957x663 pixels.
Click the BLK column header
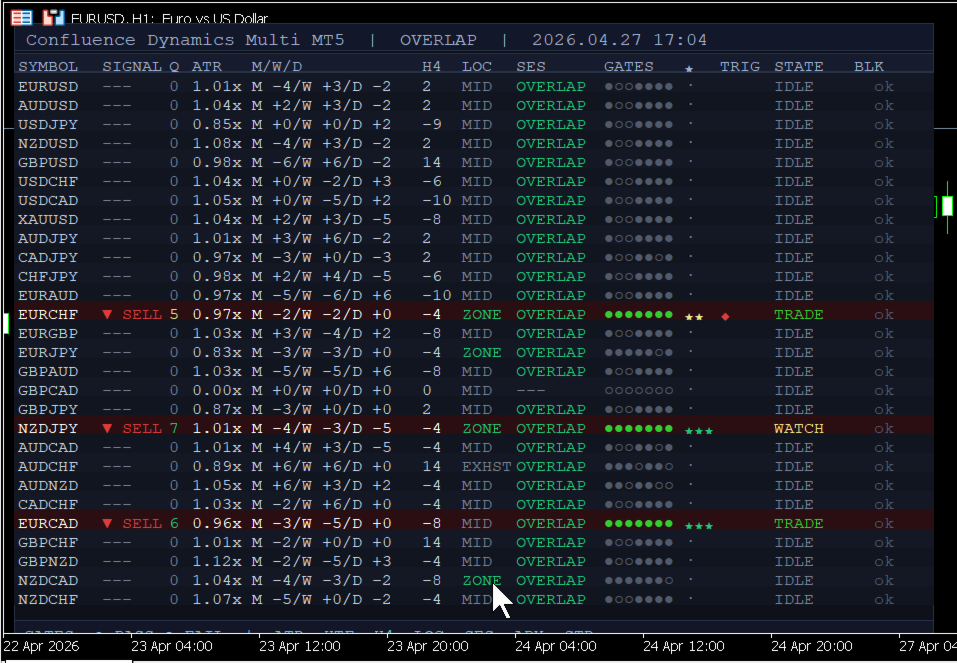pyautogui.click(x=869, y=67)
